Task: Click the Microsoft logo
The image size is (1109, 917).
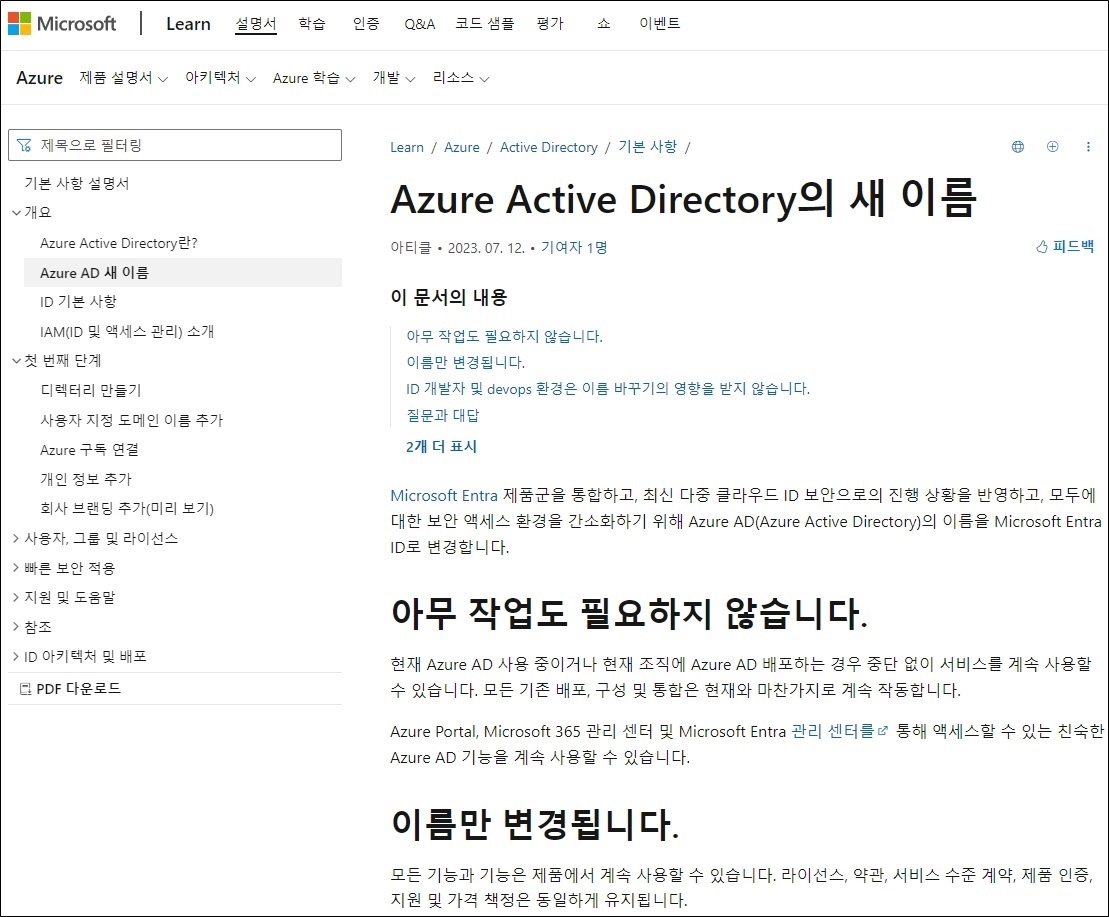Action: [x=62, y=23]
